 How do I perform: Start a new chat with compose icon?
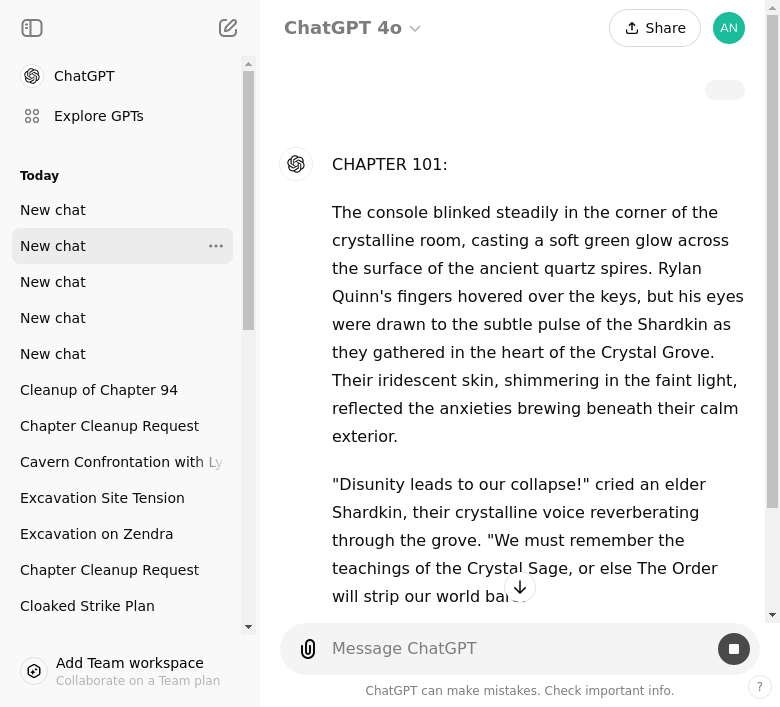[228, 28]
